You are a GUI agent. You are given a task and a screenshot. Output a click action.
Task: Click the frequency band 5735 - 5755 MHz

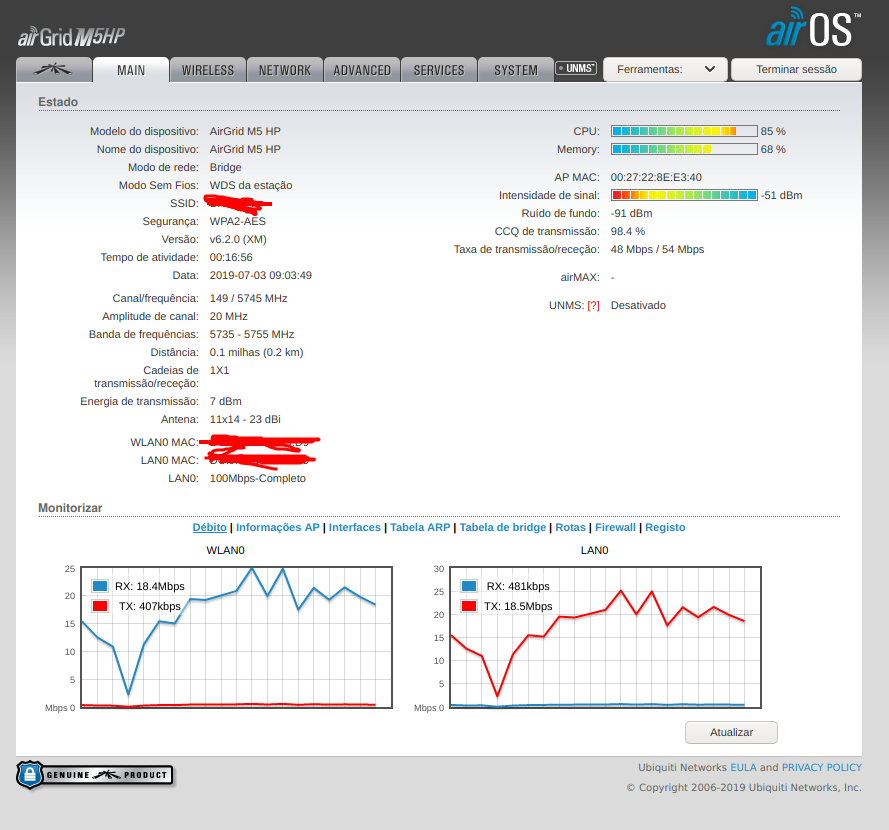[x=252, y=334]
